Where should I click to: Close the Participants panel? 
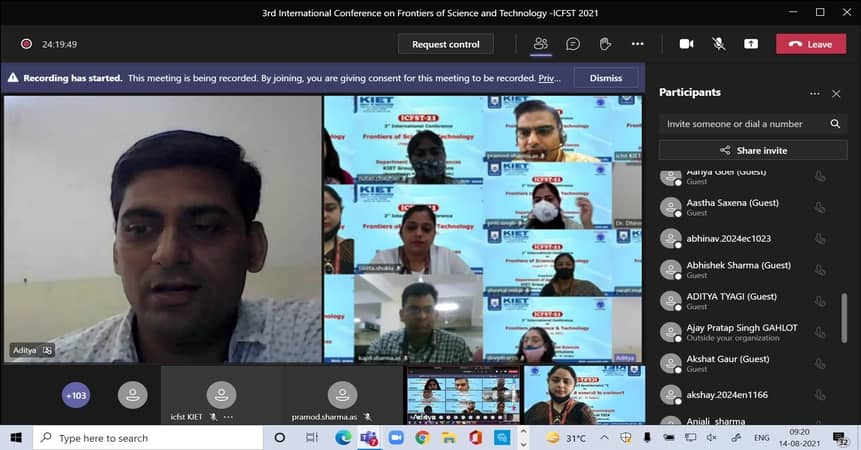[x=836, y=93]
